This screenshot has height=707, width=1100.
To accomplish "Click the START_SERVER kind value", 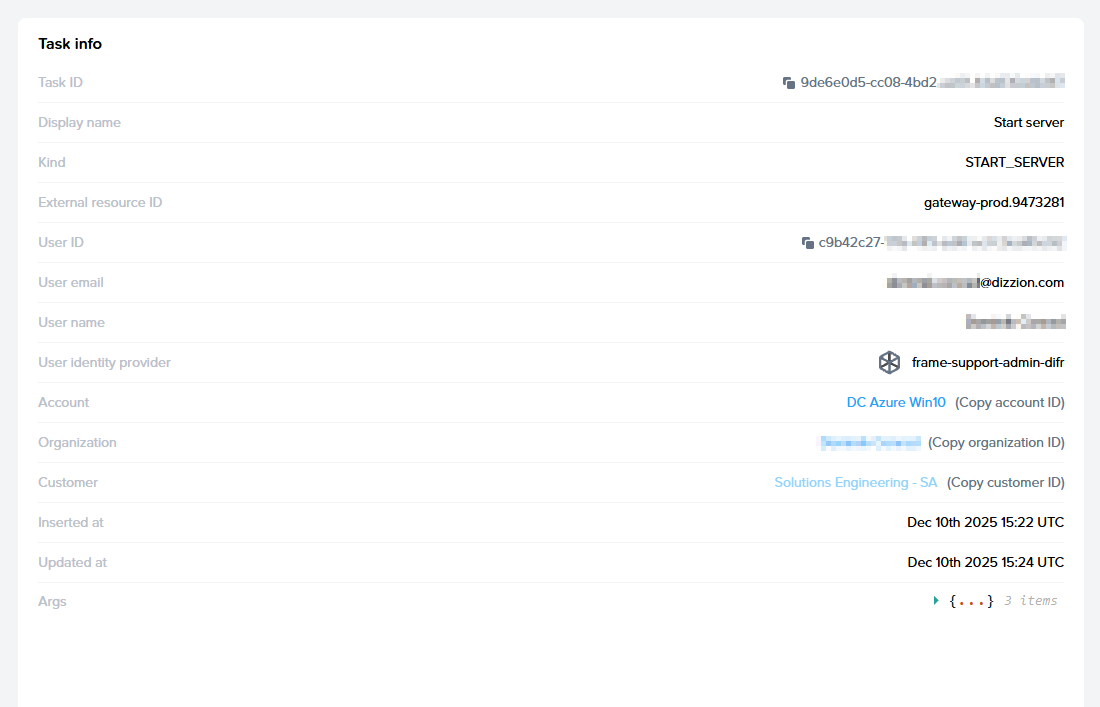I will pos(1014,162).
